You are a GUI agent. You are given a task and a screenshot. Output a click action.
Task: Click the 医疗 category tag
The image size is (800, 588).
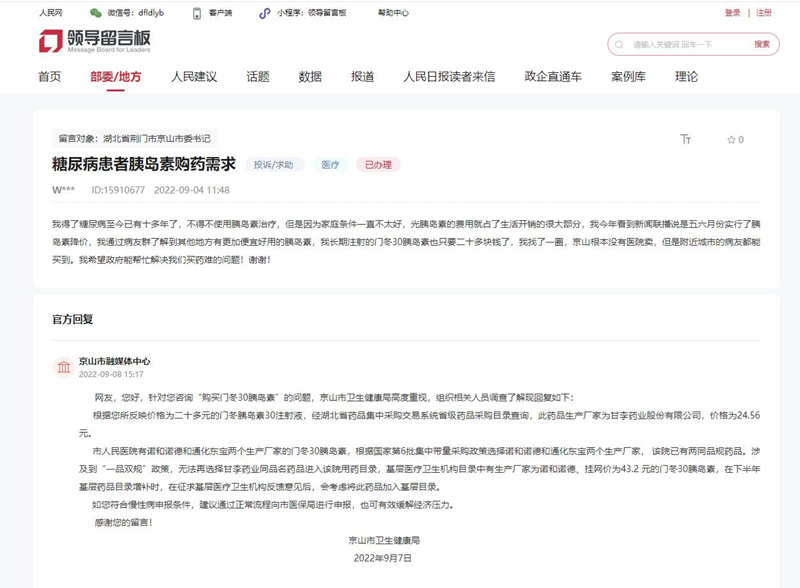[330, 162]
